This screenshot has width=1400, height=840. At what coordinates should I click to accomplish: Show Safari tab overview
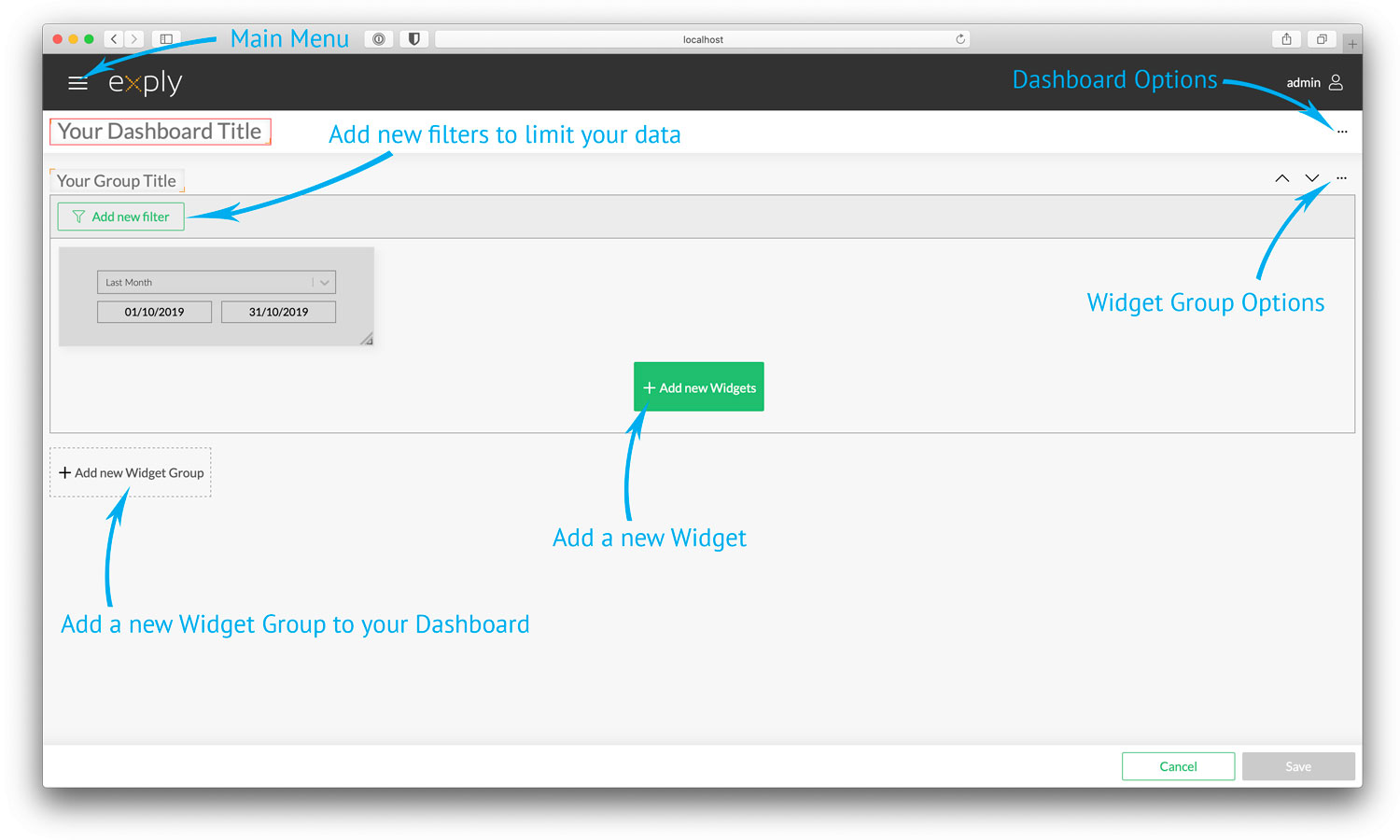pyautogui.click(x=1322, y=39)
